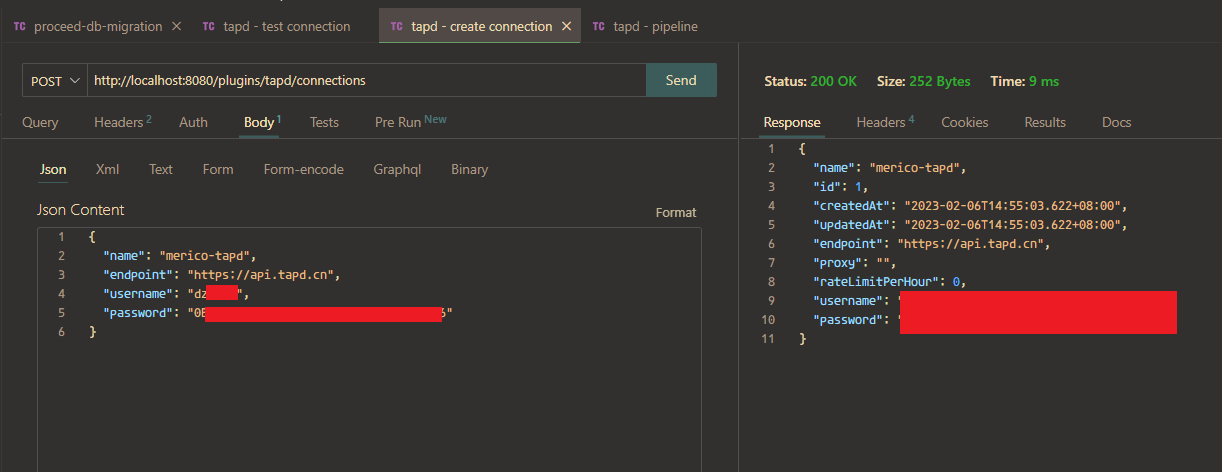
Task: Select the Form body type
Action: click(218, 169)
